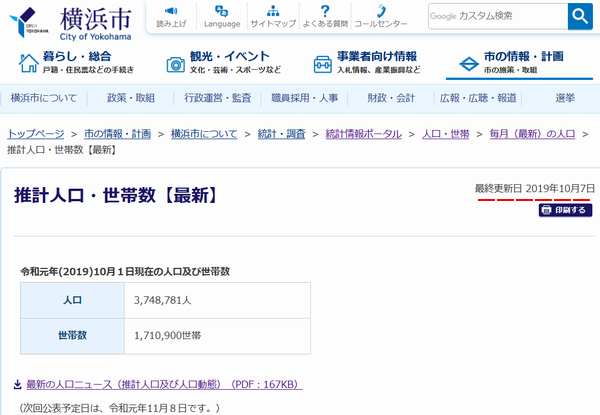Click the blue search magnifier button

pos(580,16)
